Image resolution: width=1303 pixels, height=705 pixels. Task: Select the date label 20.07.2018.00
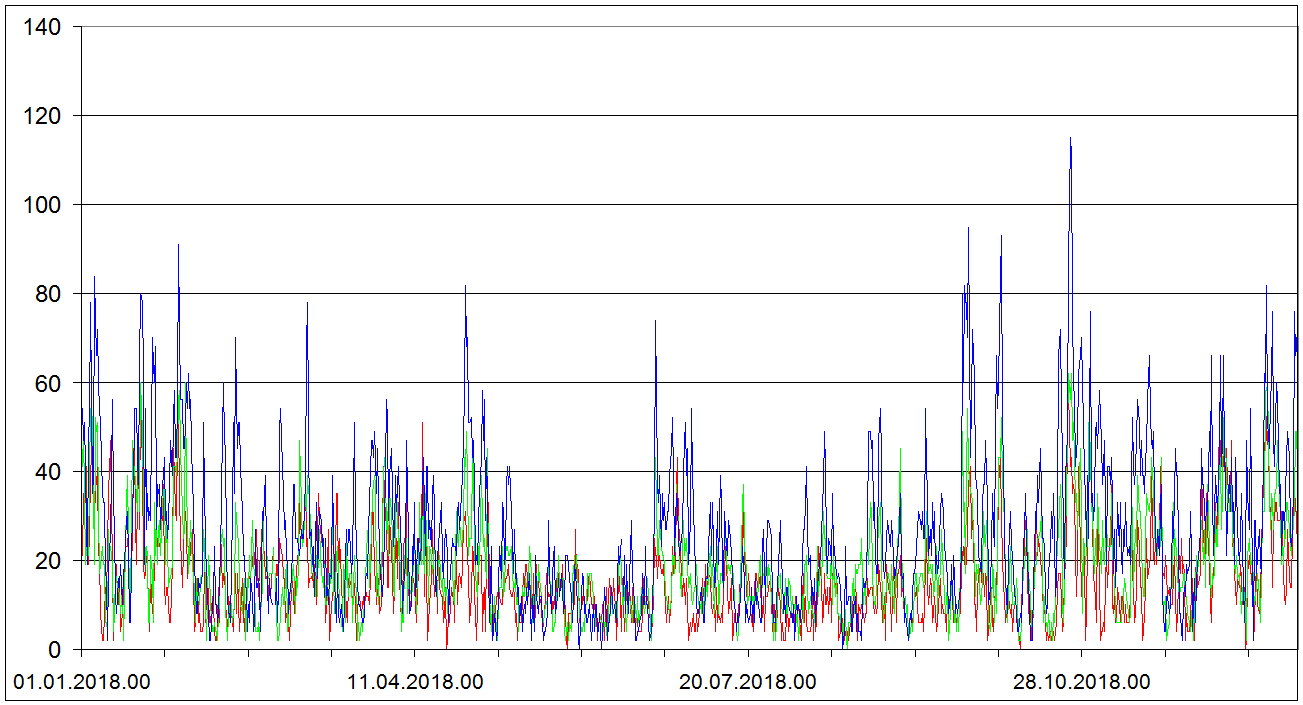click(748, 683)
